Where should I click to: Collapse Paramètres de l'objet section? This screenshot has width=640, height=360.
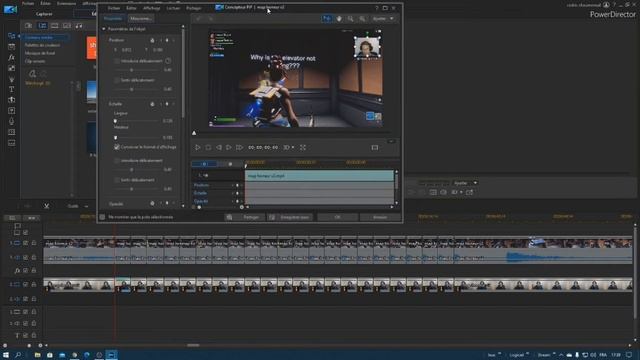tap(104, 29)
